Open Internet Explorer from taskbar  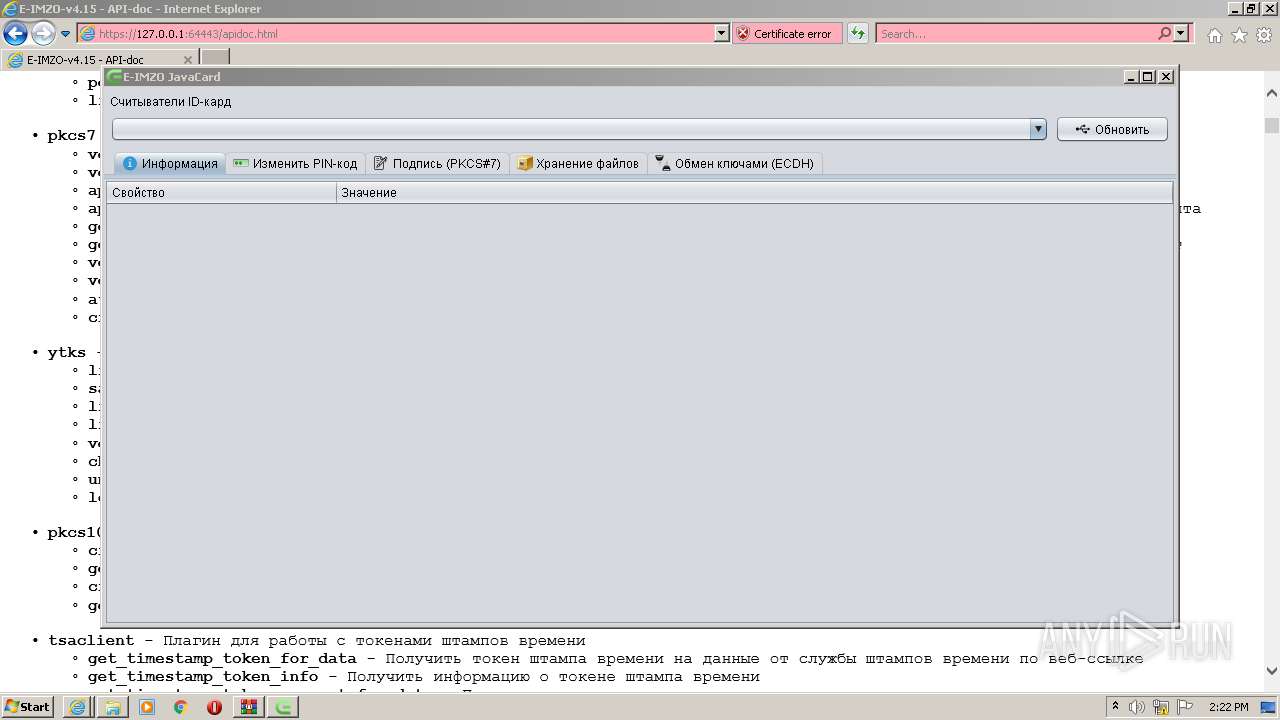(77, 707)
